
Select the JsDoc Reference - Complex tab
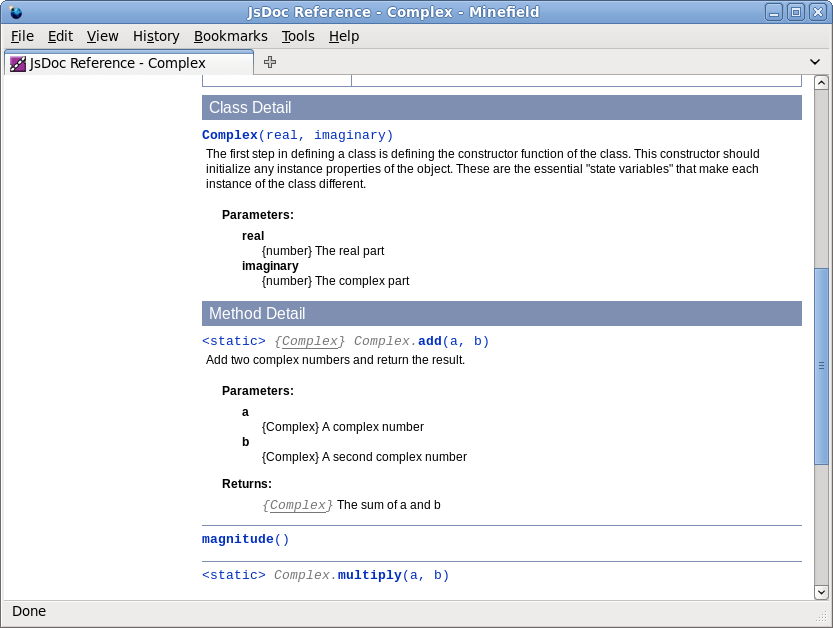[129, 63]
